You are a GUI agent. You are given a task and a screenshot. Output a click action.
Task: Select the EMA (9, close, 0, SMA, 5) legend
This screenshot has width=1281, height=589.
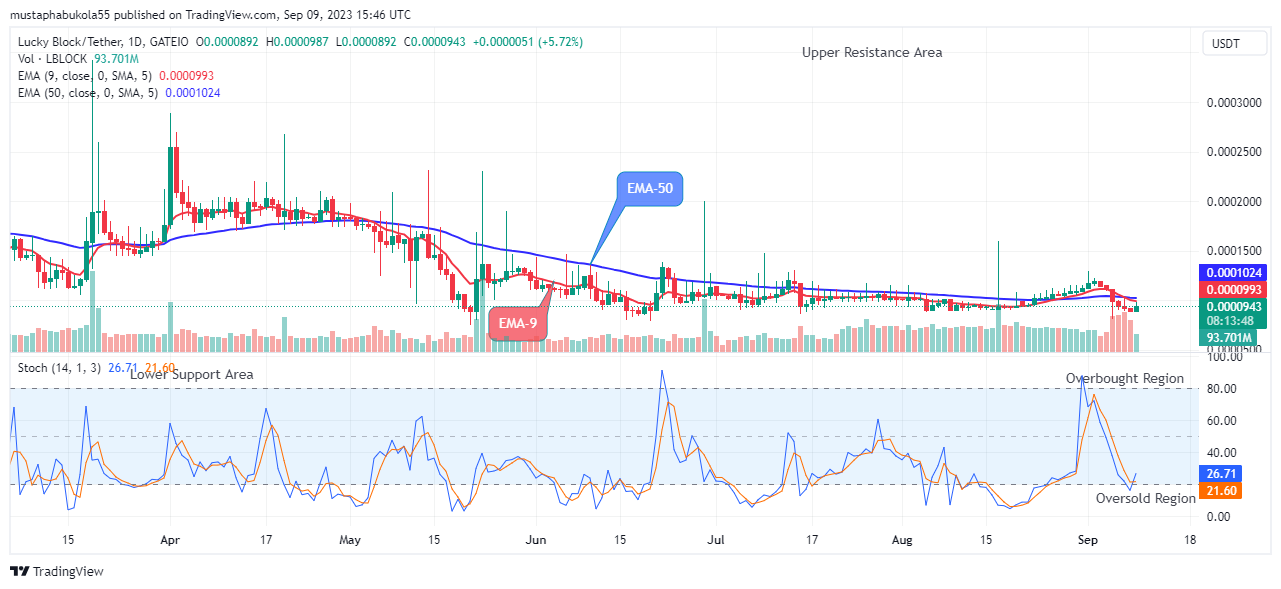tap(84, 76)
